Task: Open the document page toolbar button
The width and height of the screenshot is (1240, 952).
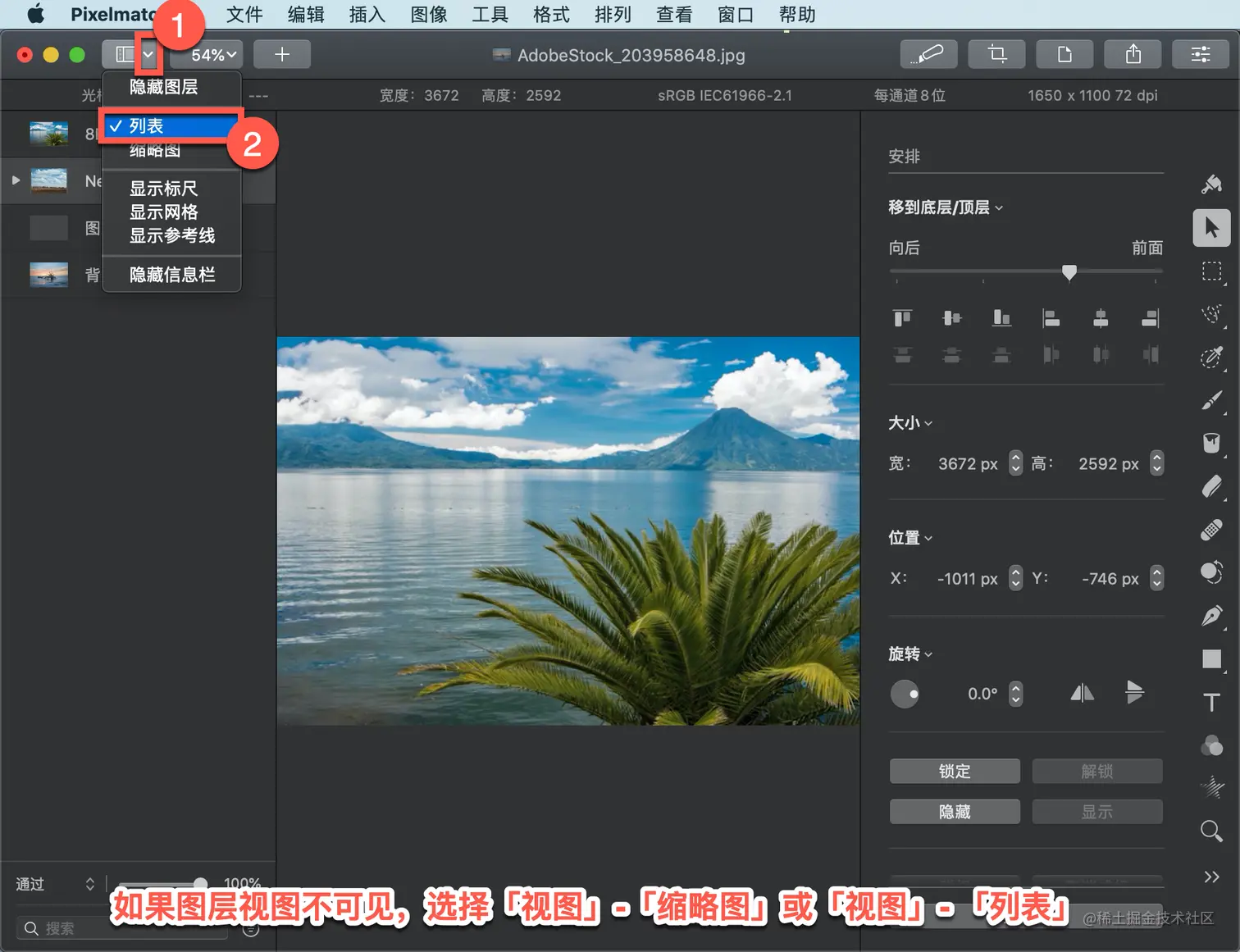Action: [1064, 55]
